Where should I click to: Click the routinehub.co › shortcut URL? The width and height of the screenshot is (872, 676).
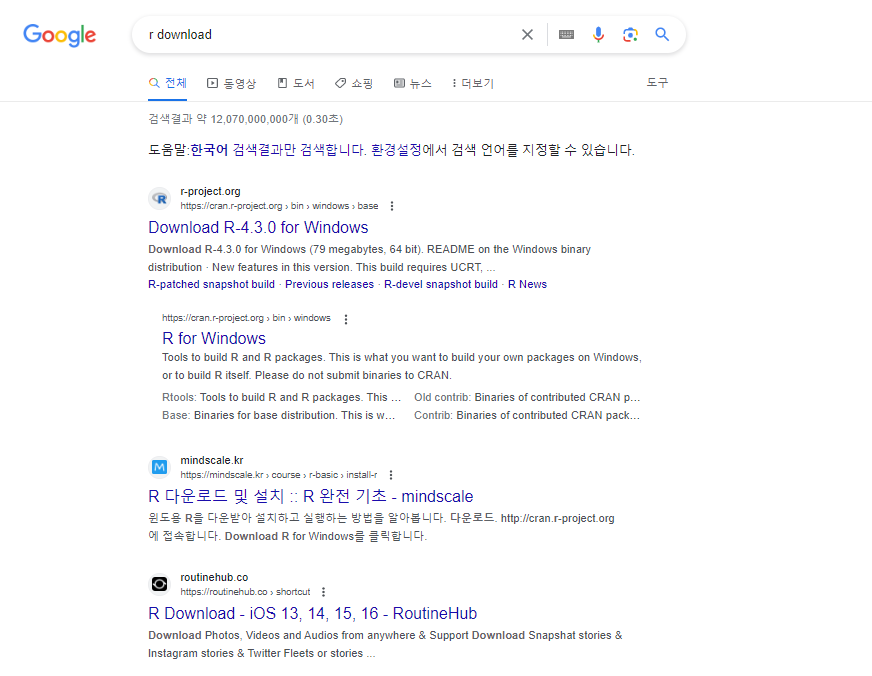coord(245,592)
